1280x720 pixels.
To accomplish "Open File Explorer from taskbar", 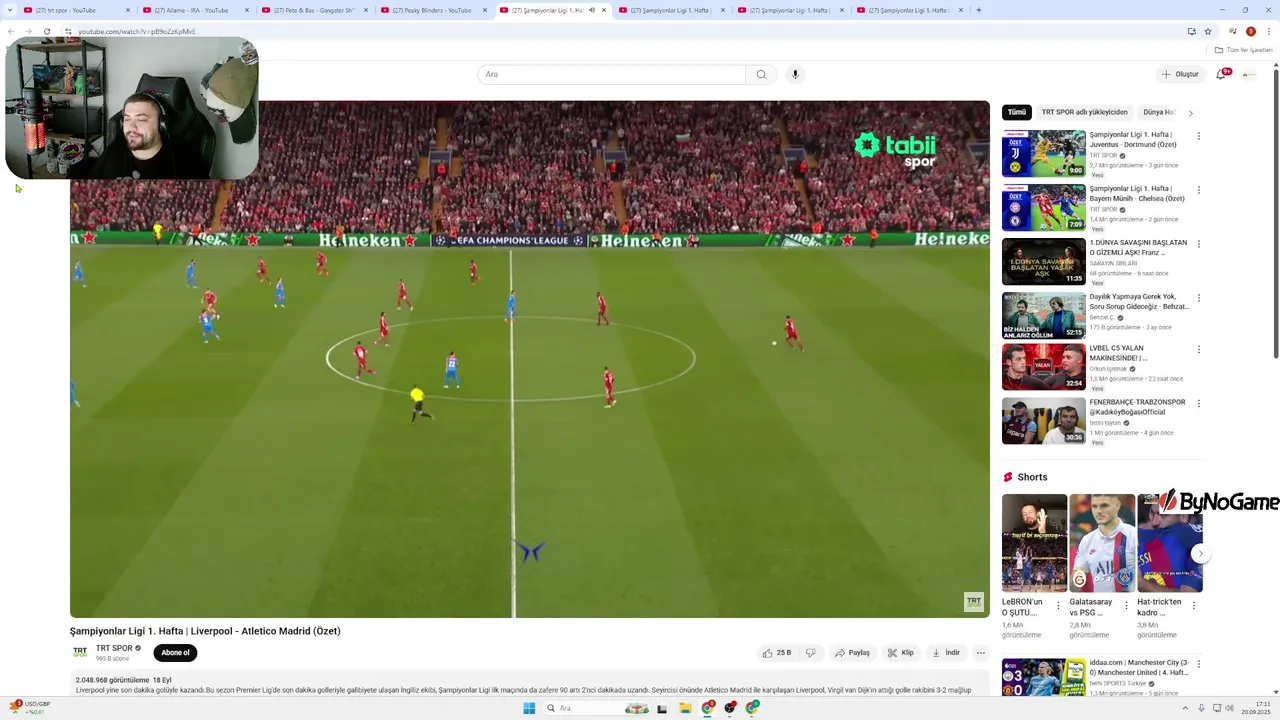I will (x=685, y=708).
